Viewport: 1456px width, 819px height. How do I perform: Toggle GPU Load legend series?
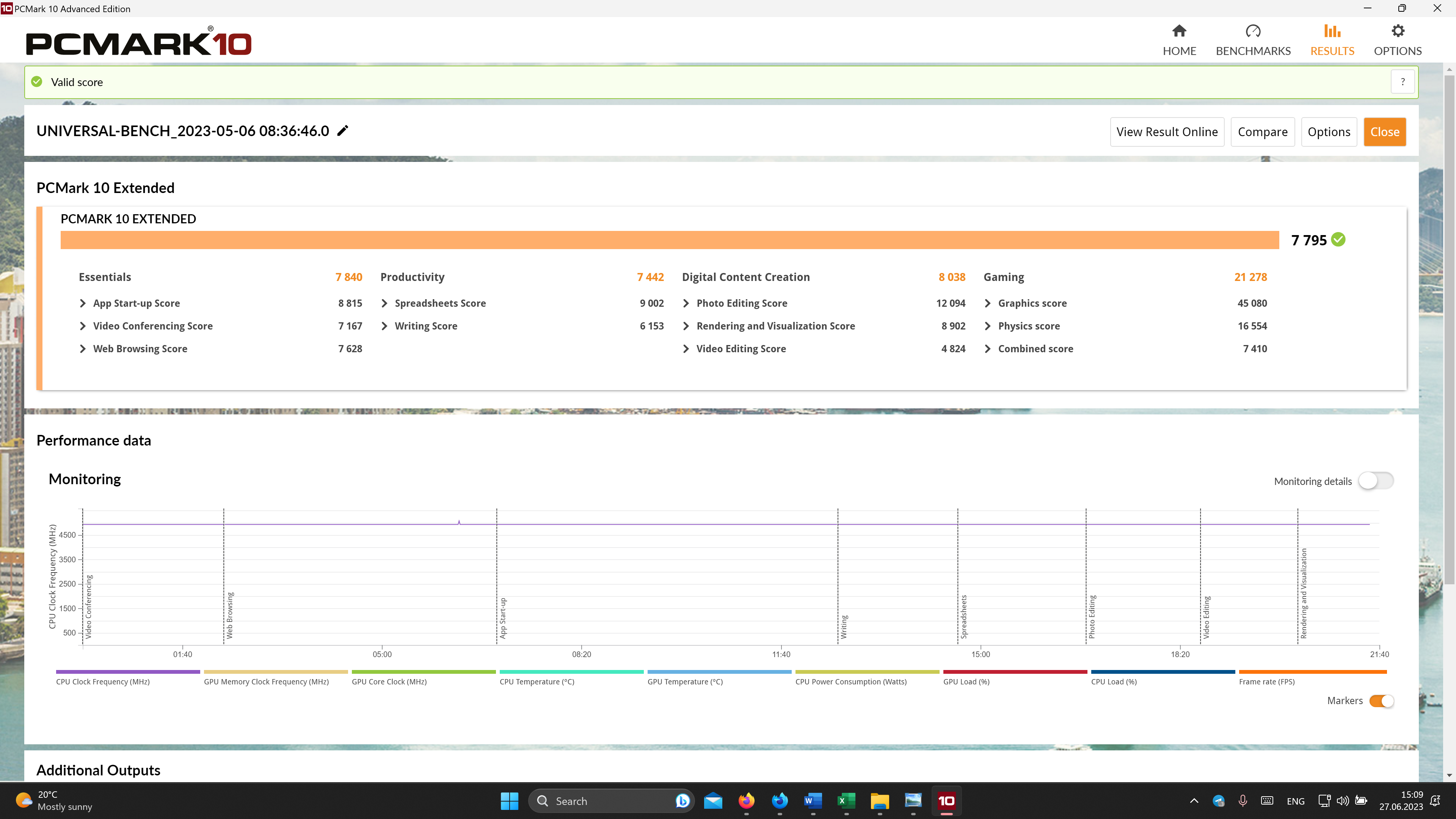pyautogui.click(x=1015, y=678)
